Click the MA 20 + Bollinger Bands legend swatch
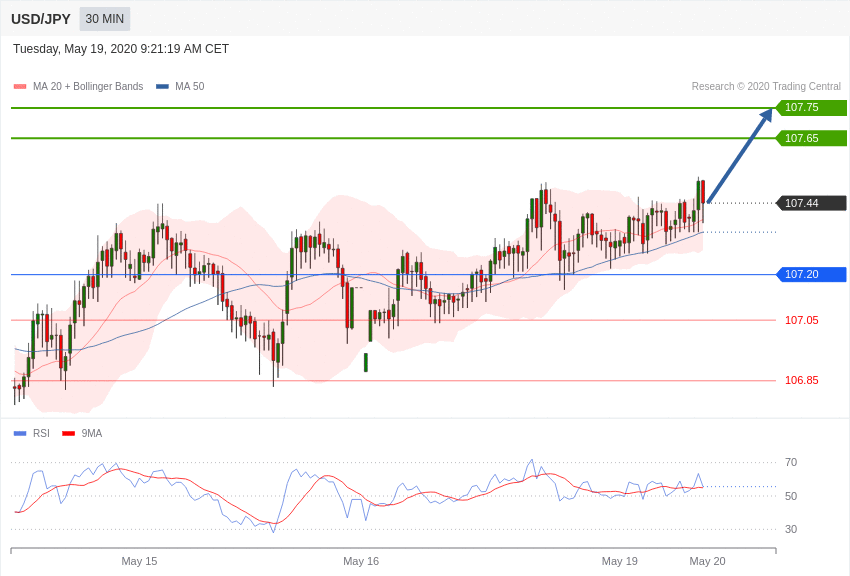The height and width of the screenshot is (576, 850). point(20,87)
